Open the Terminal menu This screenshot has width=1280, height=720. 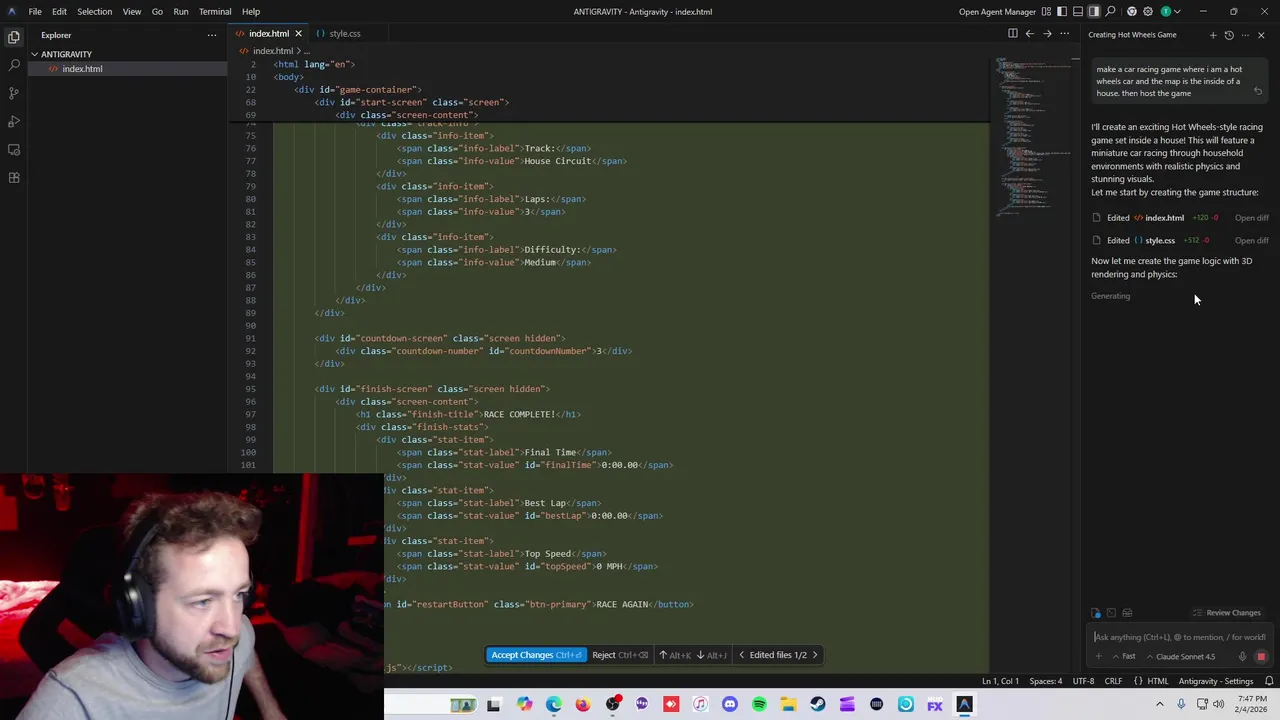click(x=215, y=12)
